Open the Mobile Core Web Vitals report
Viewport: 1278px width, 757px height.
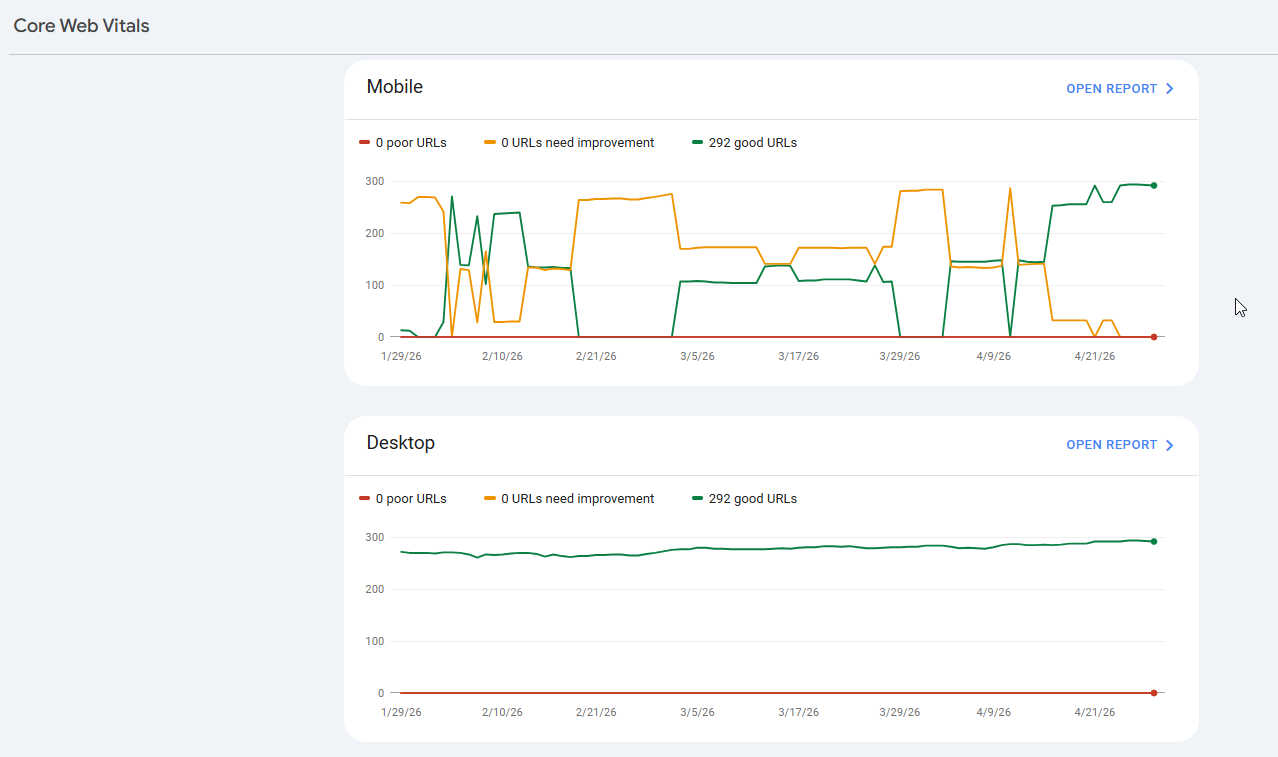click(1111, 89)
